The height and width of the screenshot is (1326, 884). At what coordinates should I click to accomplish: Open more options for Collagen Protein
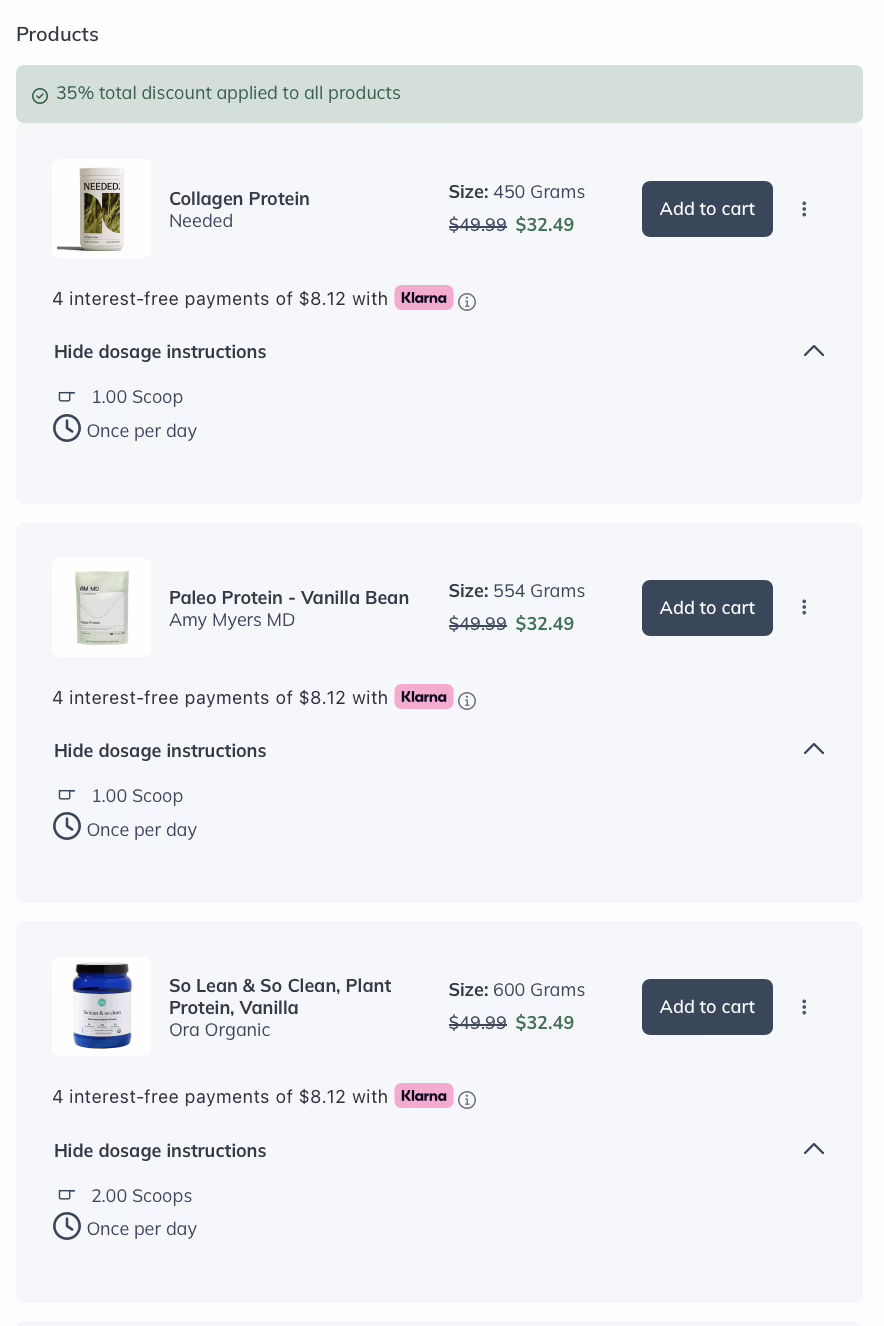804,209
